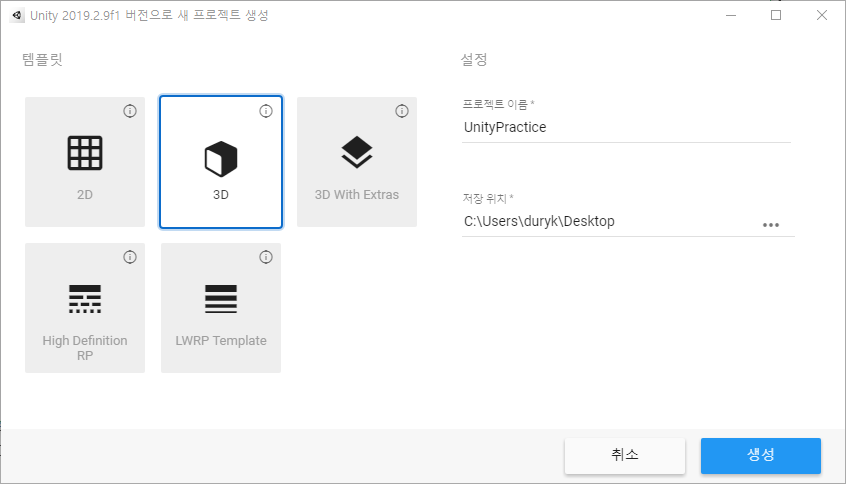Show info for 3D With Extras

[x=402, y=111]
